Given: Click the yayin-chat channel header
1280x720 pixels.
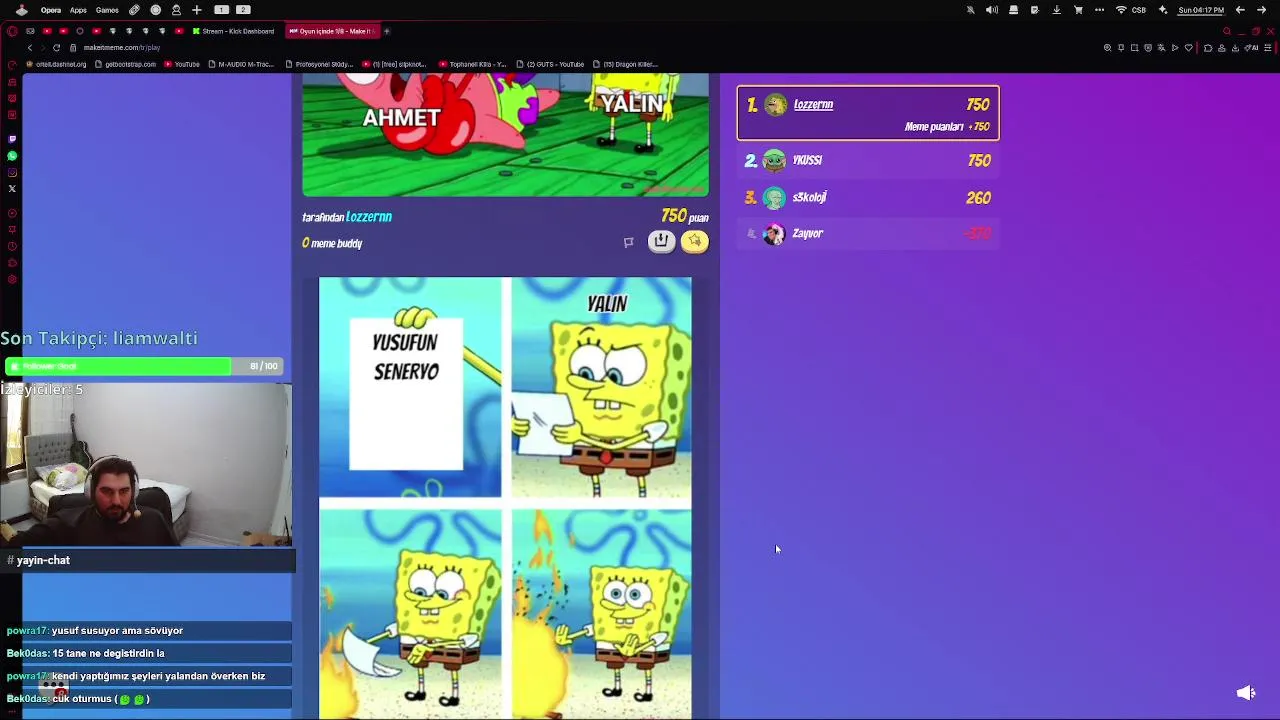Looking at the screenshot, I should [147, 560].
